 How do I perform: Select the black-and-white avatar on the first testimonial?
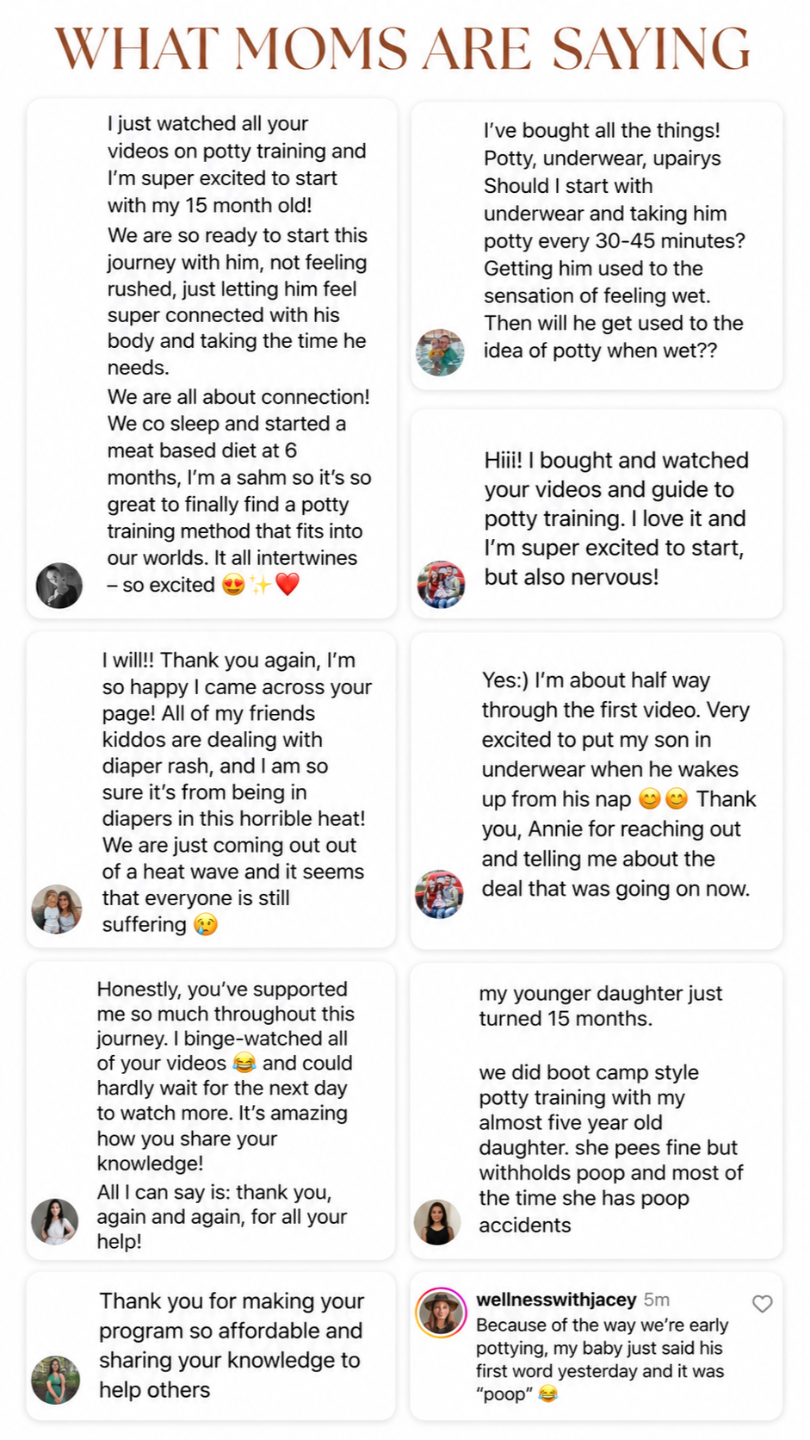click(x=59, y=585)
